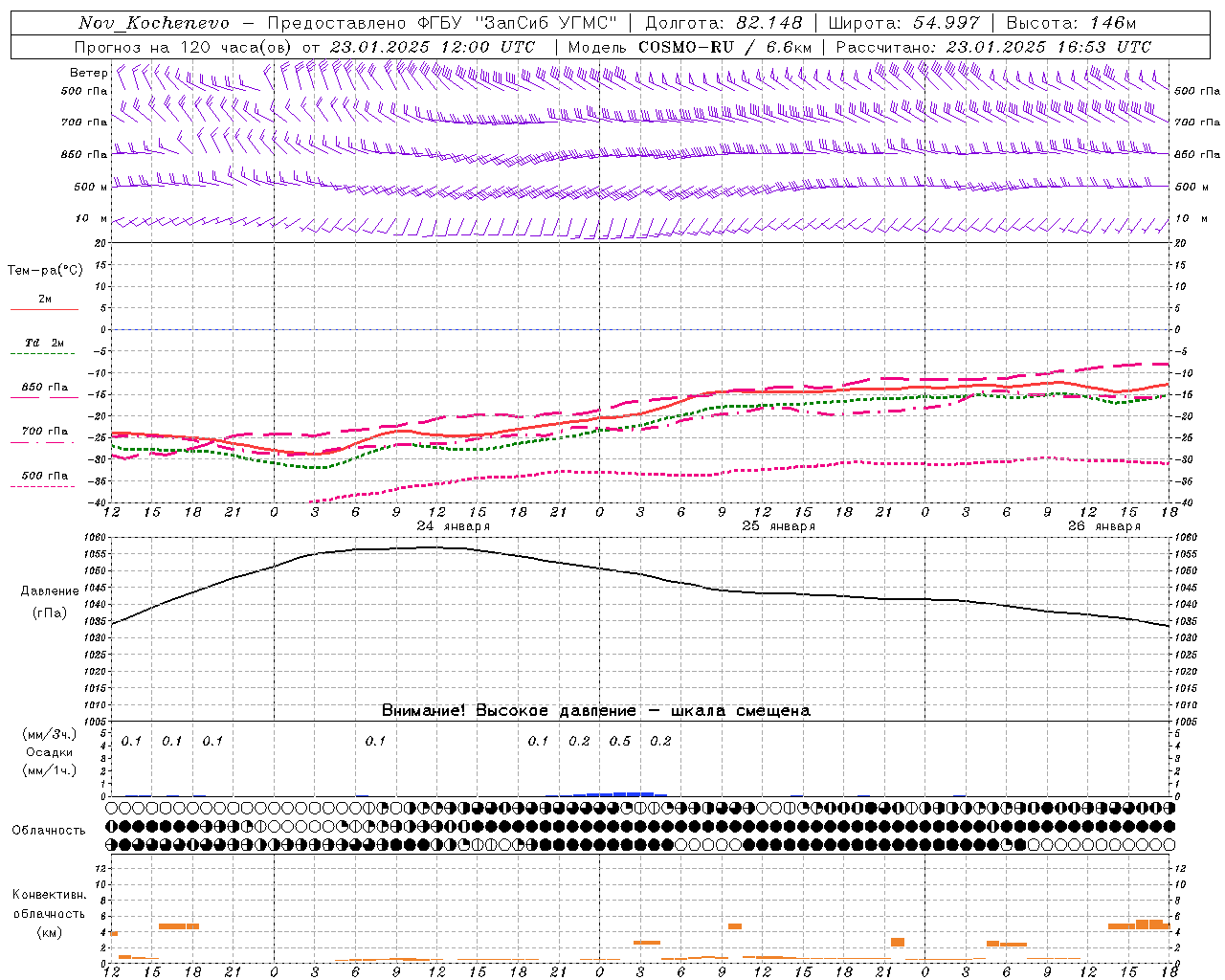Click the Конвективн. label
1225x980 pixels.
coord(49,895)
